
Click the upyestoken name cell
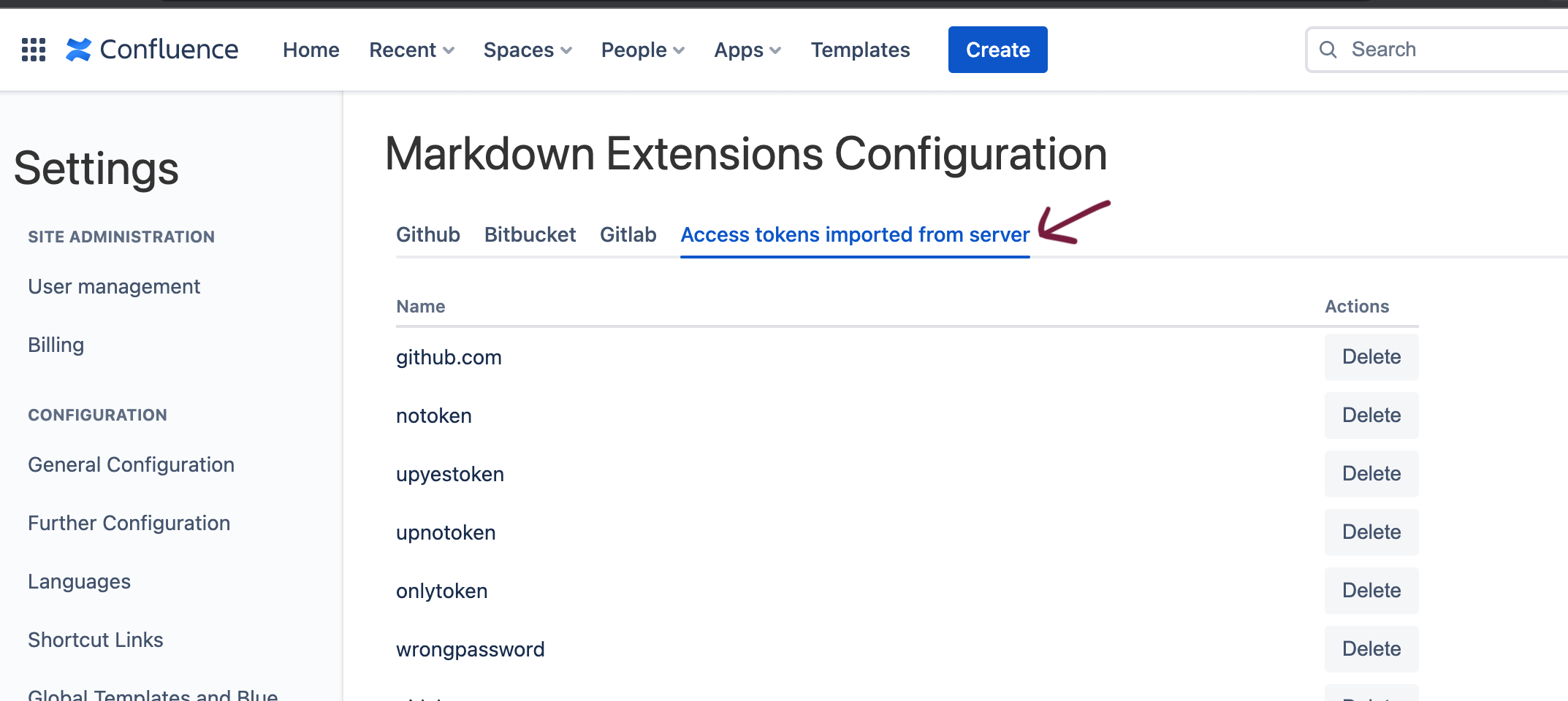pos(450,474)
